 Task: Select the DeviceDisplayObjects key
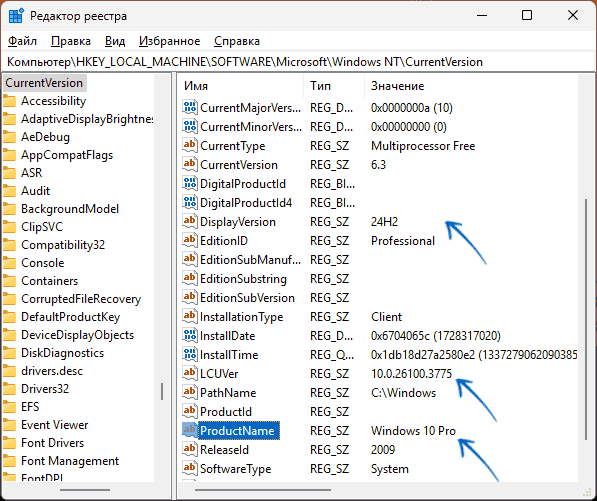[78, 335]
